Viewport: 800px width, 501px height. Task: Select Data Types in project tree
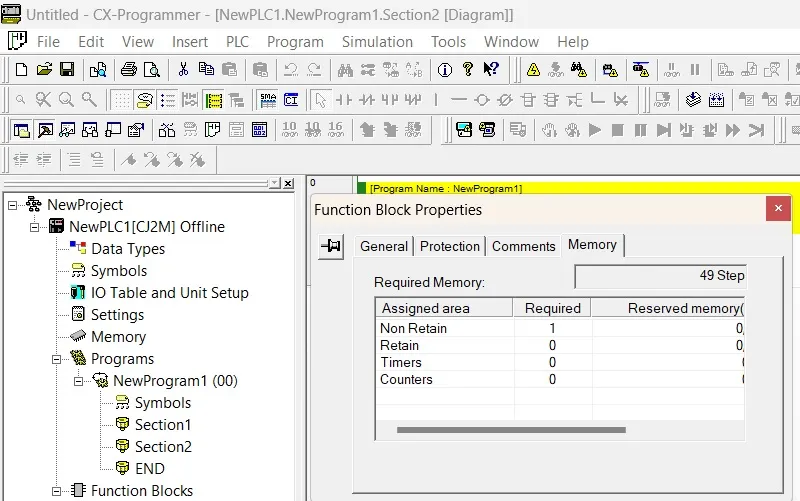click(x=128, y=249)
